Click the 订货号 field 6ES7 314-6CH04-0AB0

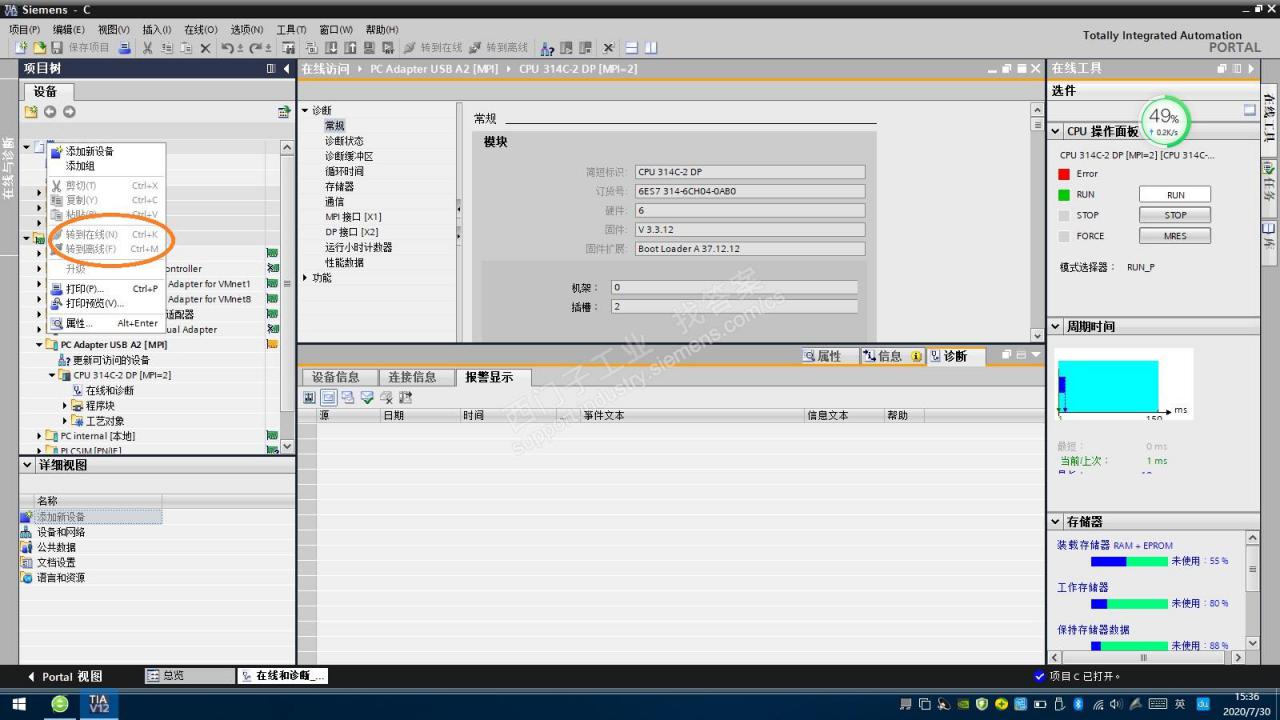click(750, 191)
